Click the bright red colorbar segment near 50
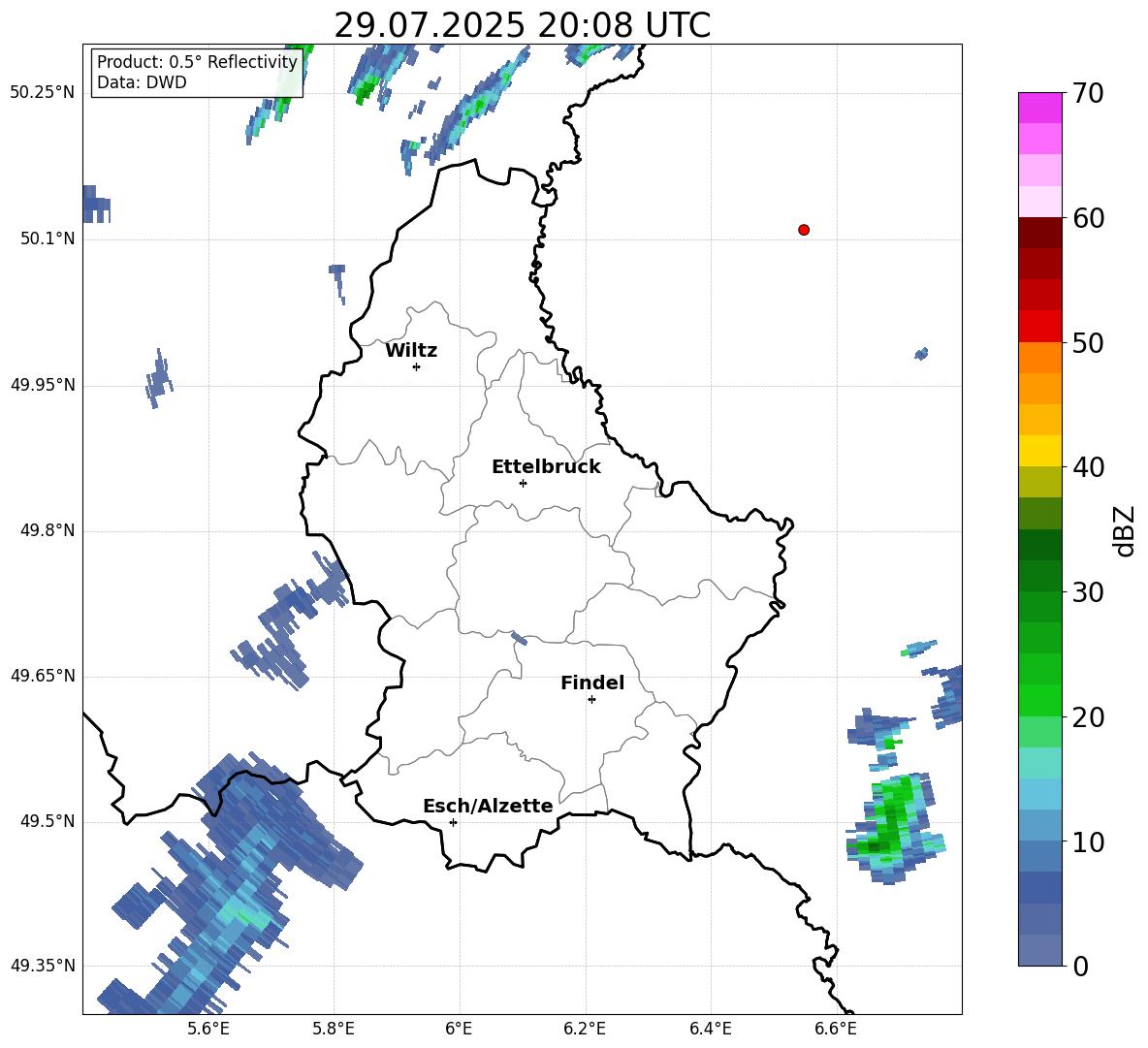 pyautogui.click(x=1039, y=327)
